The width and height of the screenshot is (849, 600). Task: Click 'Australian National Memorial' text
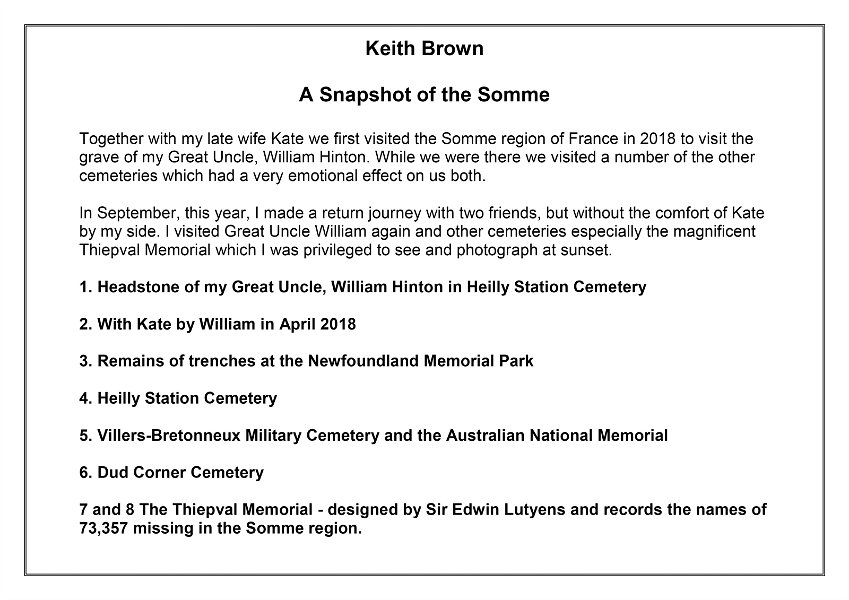[x=557, y=435]
